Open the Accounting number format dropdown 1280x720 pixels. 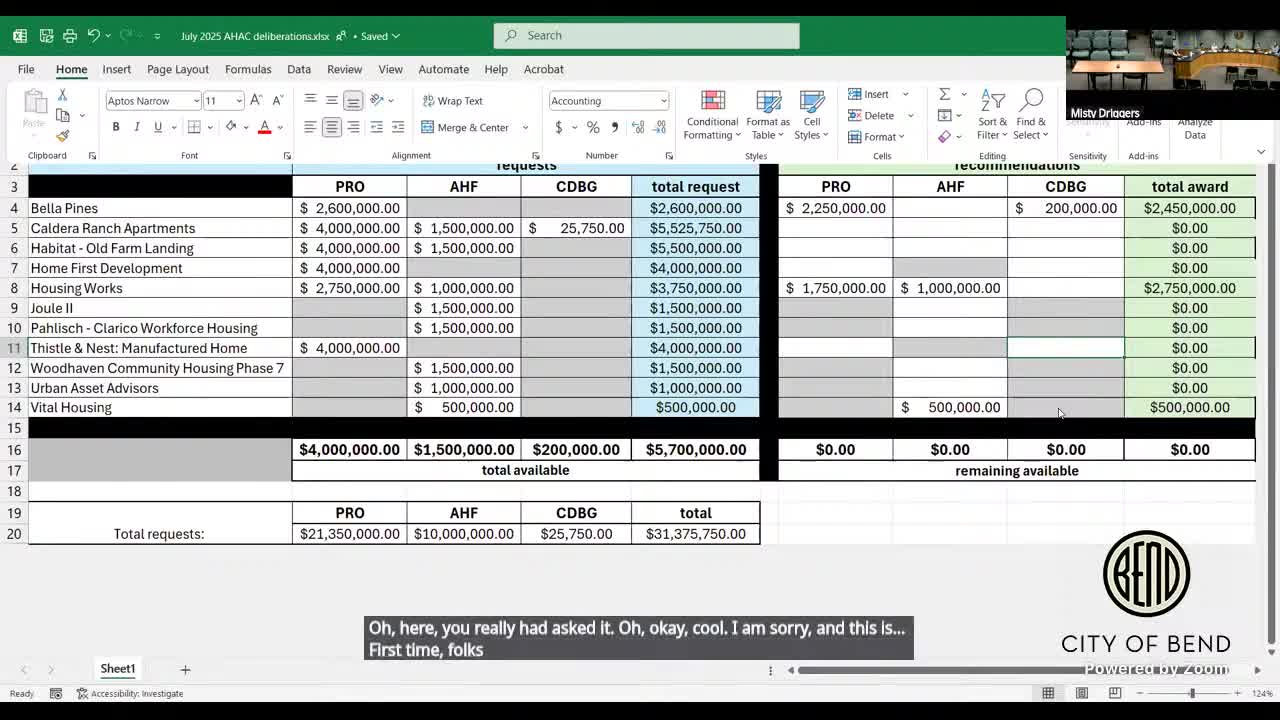663,101
